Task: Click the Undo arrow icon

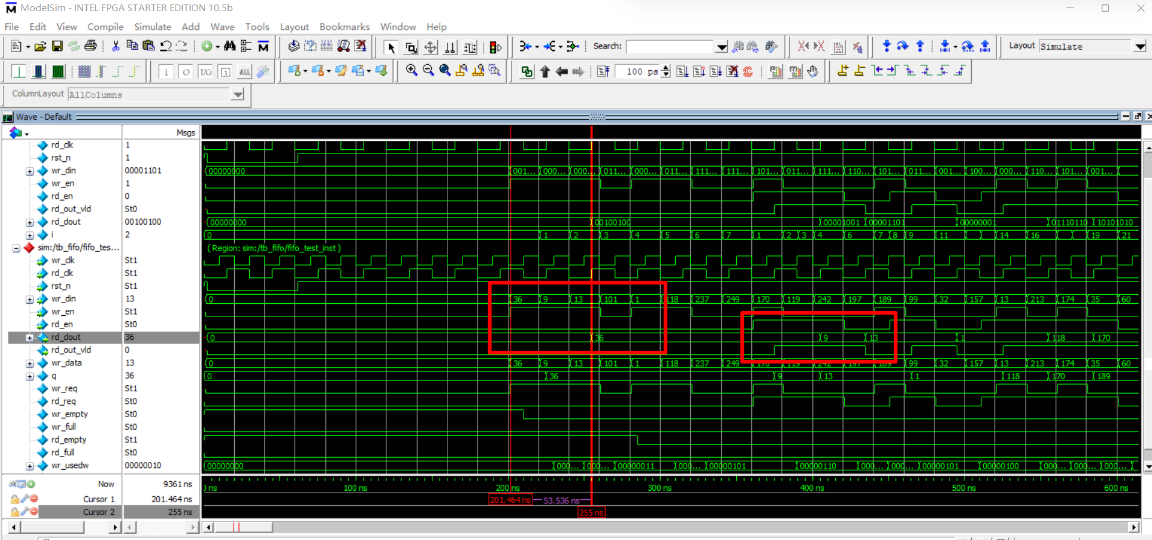Action: [x=165, y=46]
